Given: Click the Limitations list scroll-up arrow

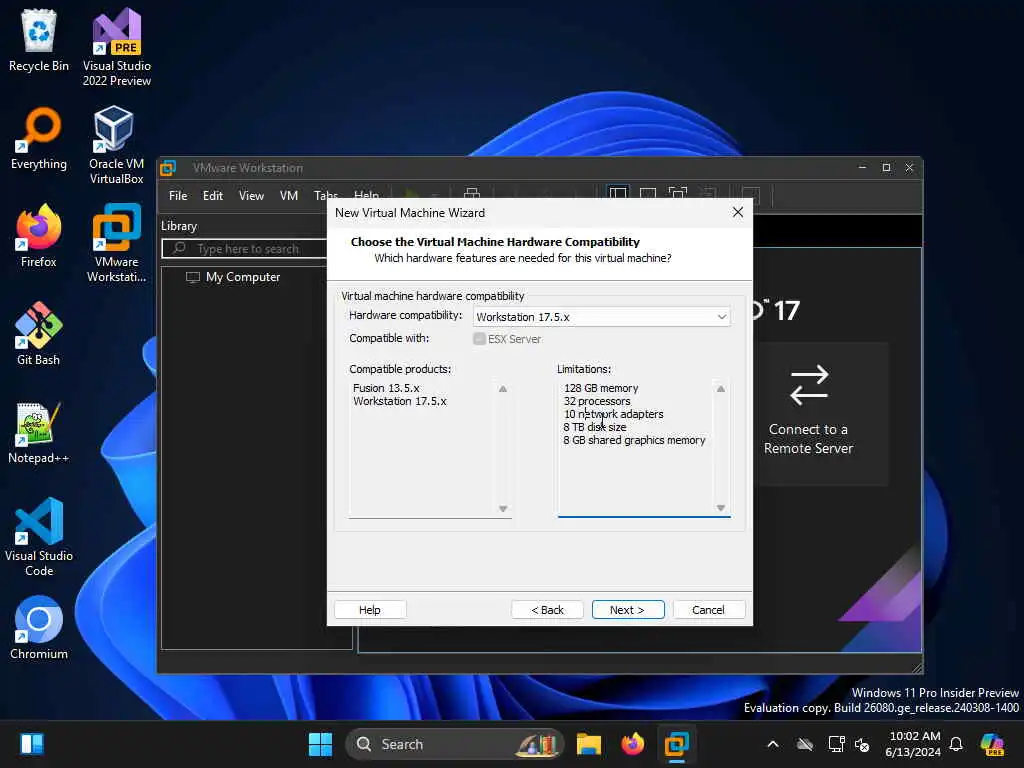Looking at the screenshot, I should coord(721,389).
